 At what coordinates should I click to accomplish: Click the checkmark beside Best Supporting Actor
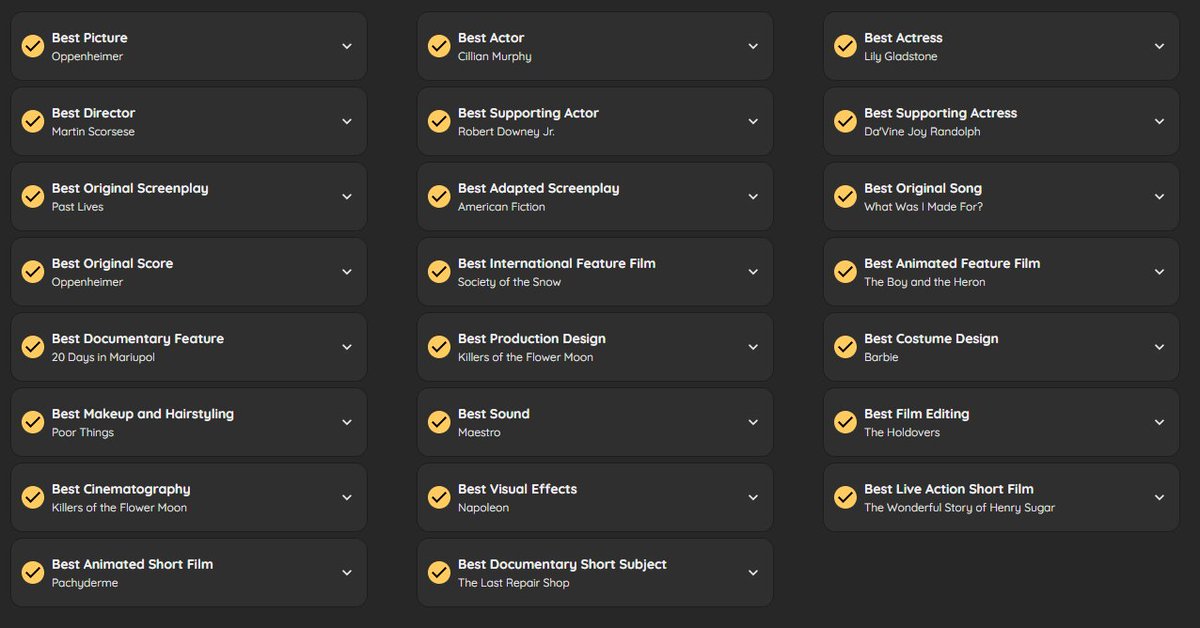439,121
